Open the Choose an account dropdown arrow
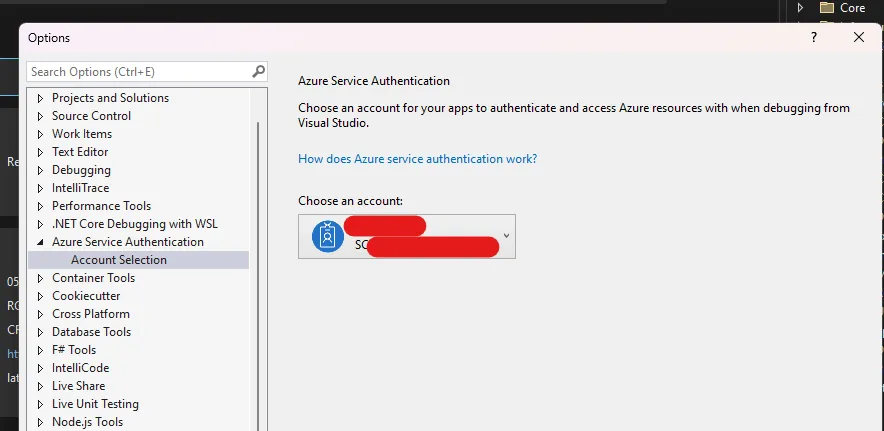The width and height of the screenshot is (884, 431). [506, 236]
